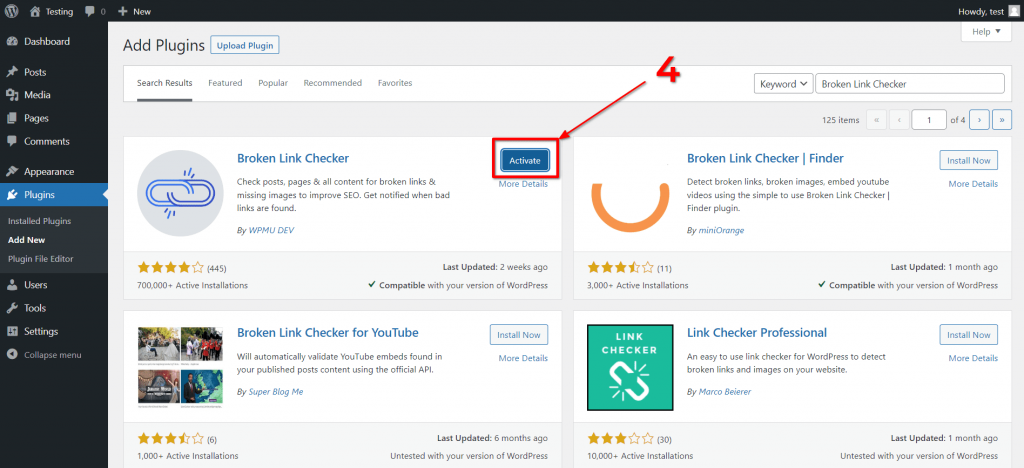Jump to the last results page

coord(1002,120)
